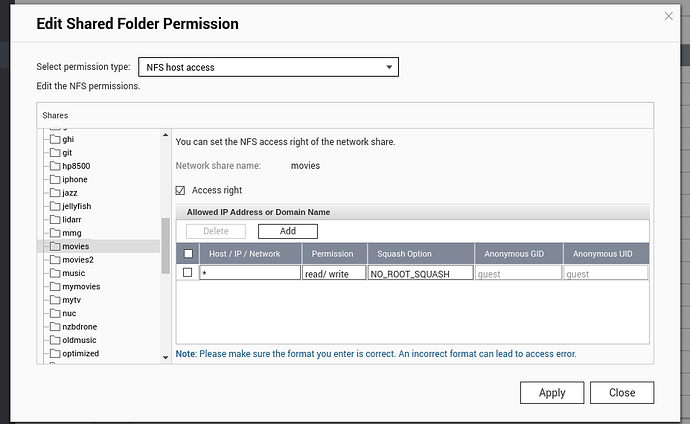This screenshot has height=424, width=690.
Task: Click the optimized folder icon
Action: (54, 354)
